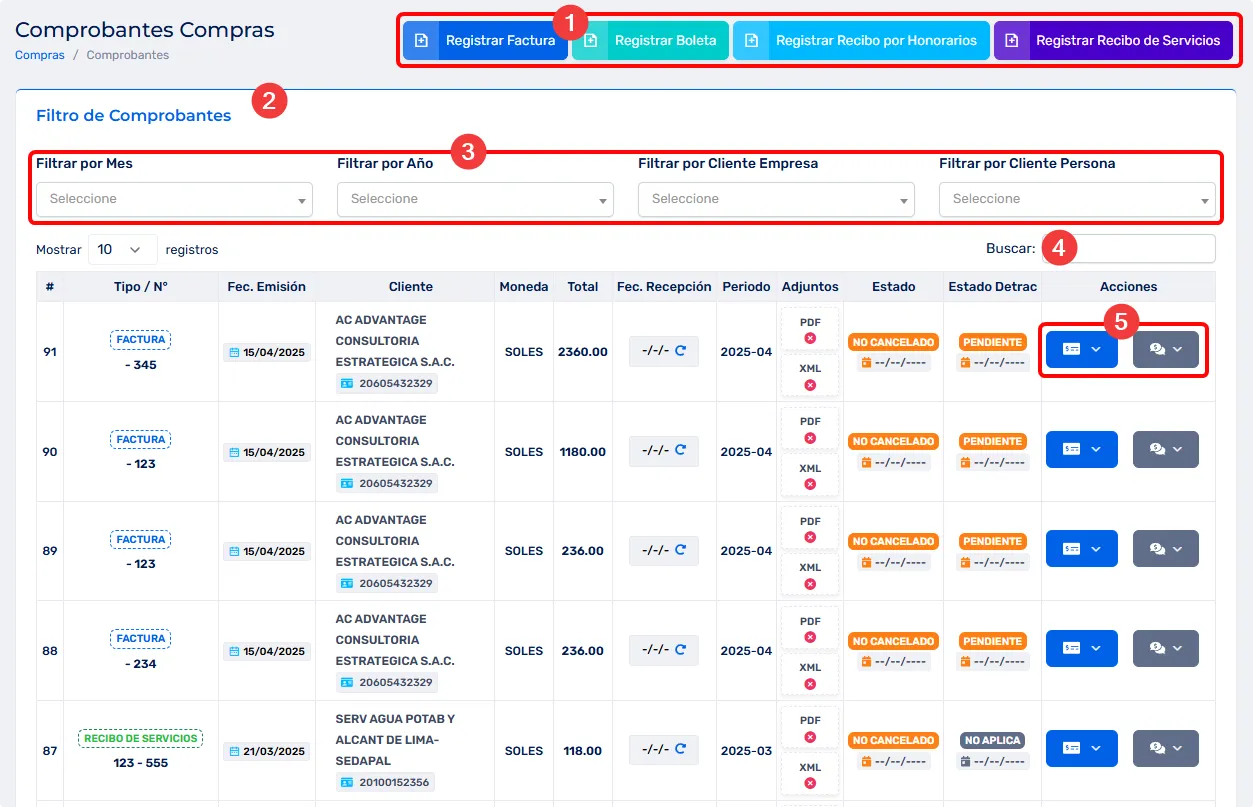
Task: Open the gray comments dropdown in row 90
Action: click(1165, 449)
